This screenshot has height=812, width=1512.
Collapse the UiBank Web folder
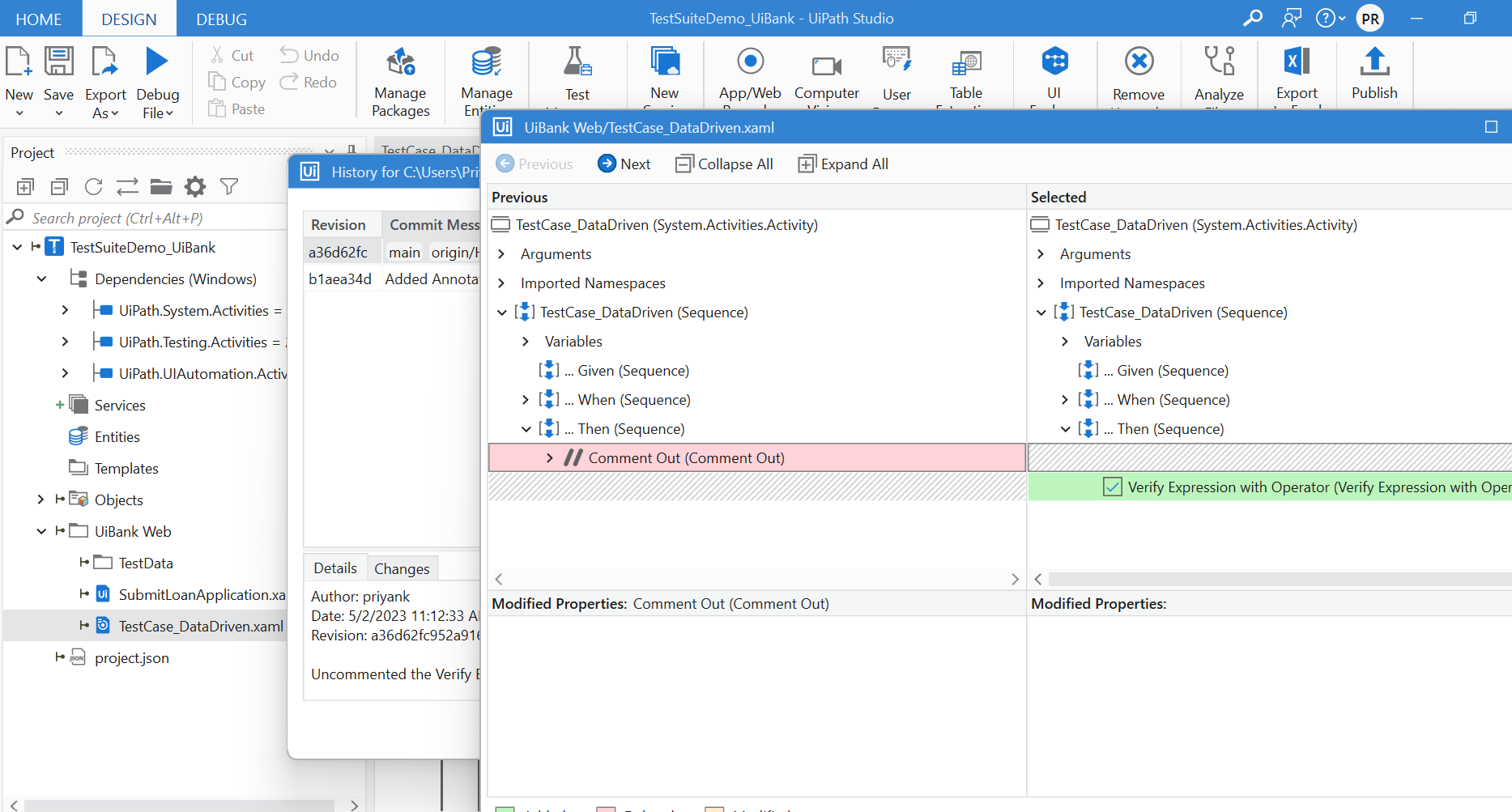(x=41, y=531)
